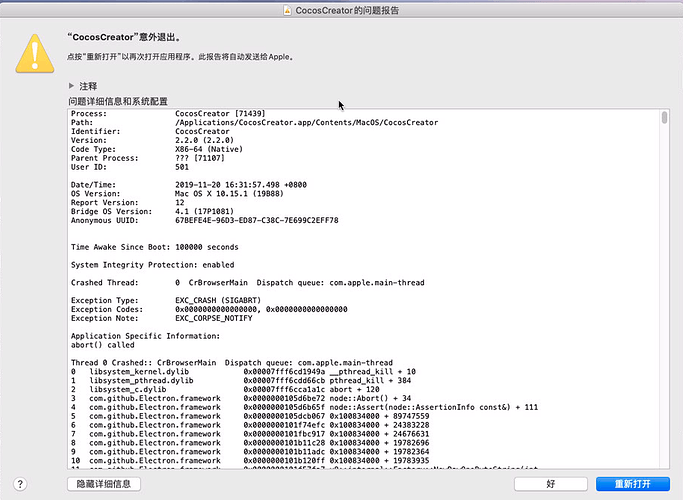Expand the 注释 comments disclosure triangle
The image size is (683, 500).
click(x=71, y=86)
